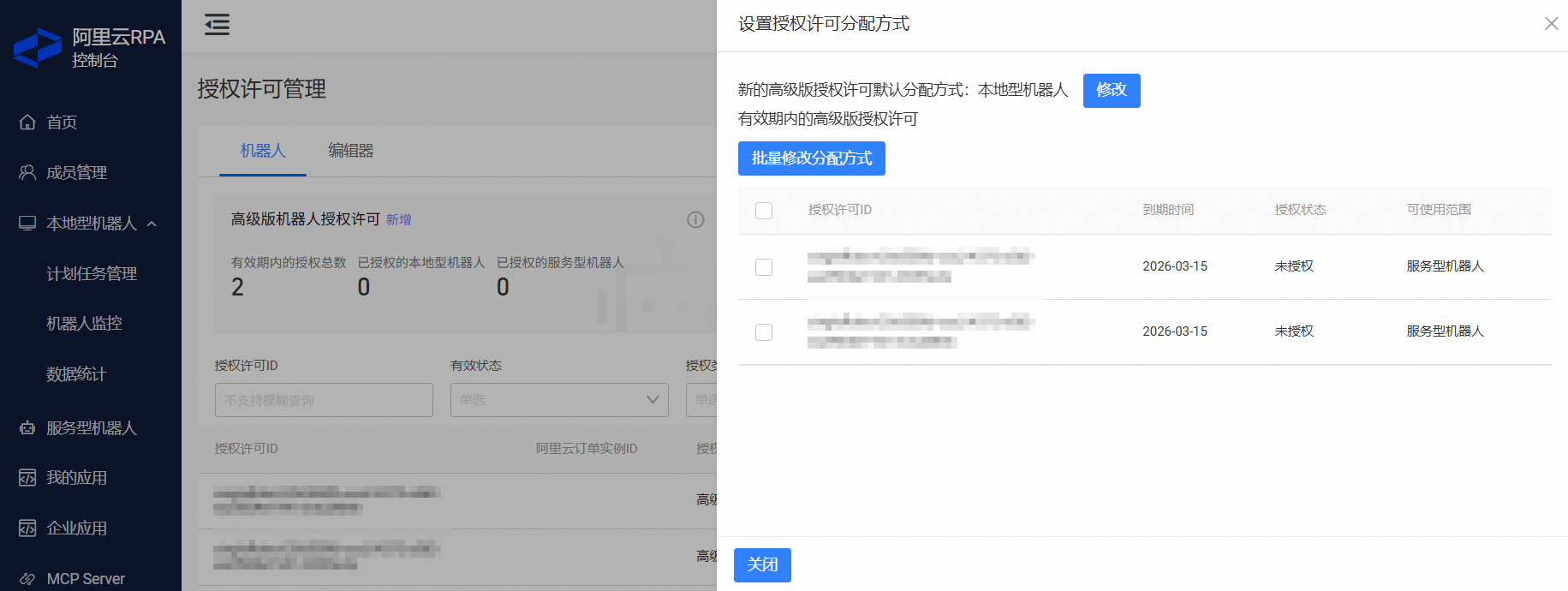Click the 阿里云订单实例ID column header
The width and height of the screenshot is (1568, 591).
coord(587,449)
